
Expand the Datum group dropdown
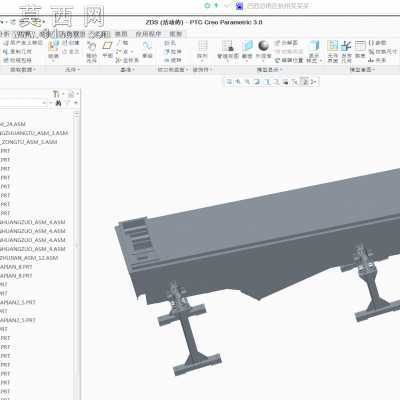127,69
